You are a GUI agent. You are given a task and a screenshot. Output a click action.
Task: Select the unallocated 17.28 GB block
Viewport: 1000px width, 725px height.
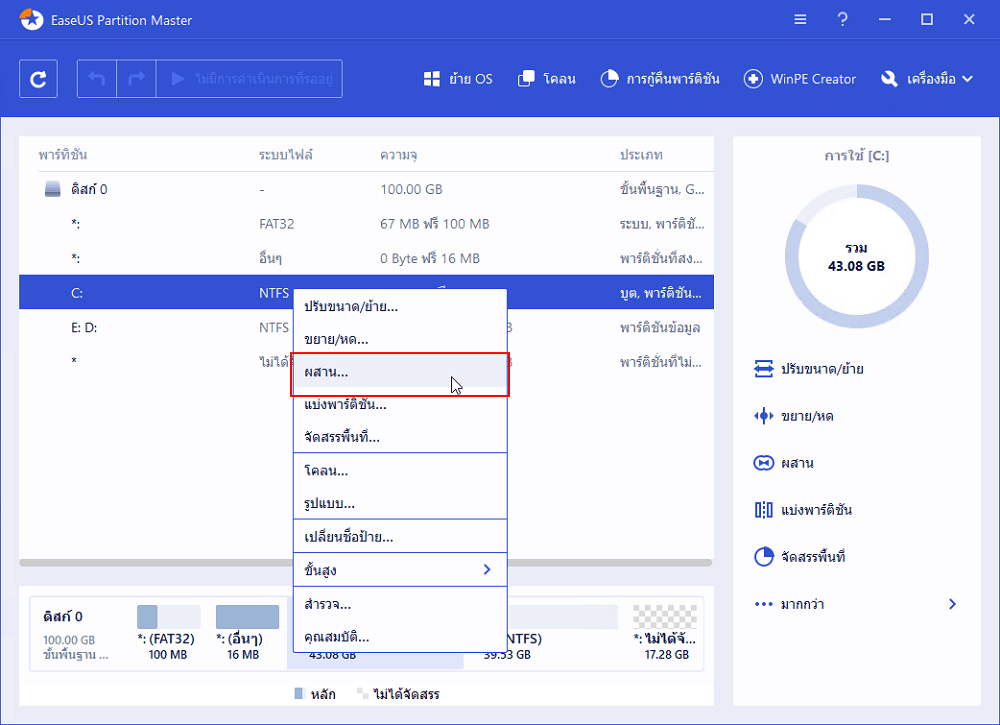[x=665, y=633]
